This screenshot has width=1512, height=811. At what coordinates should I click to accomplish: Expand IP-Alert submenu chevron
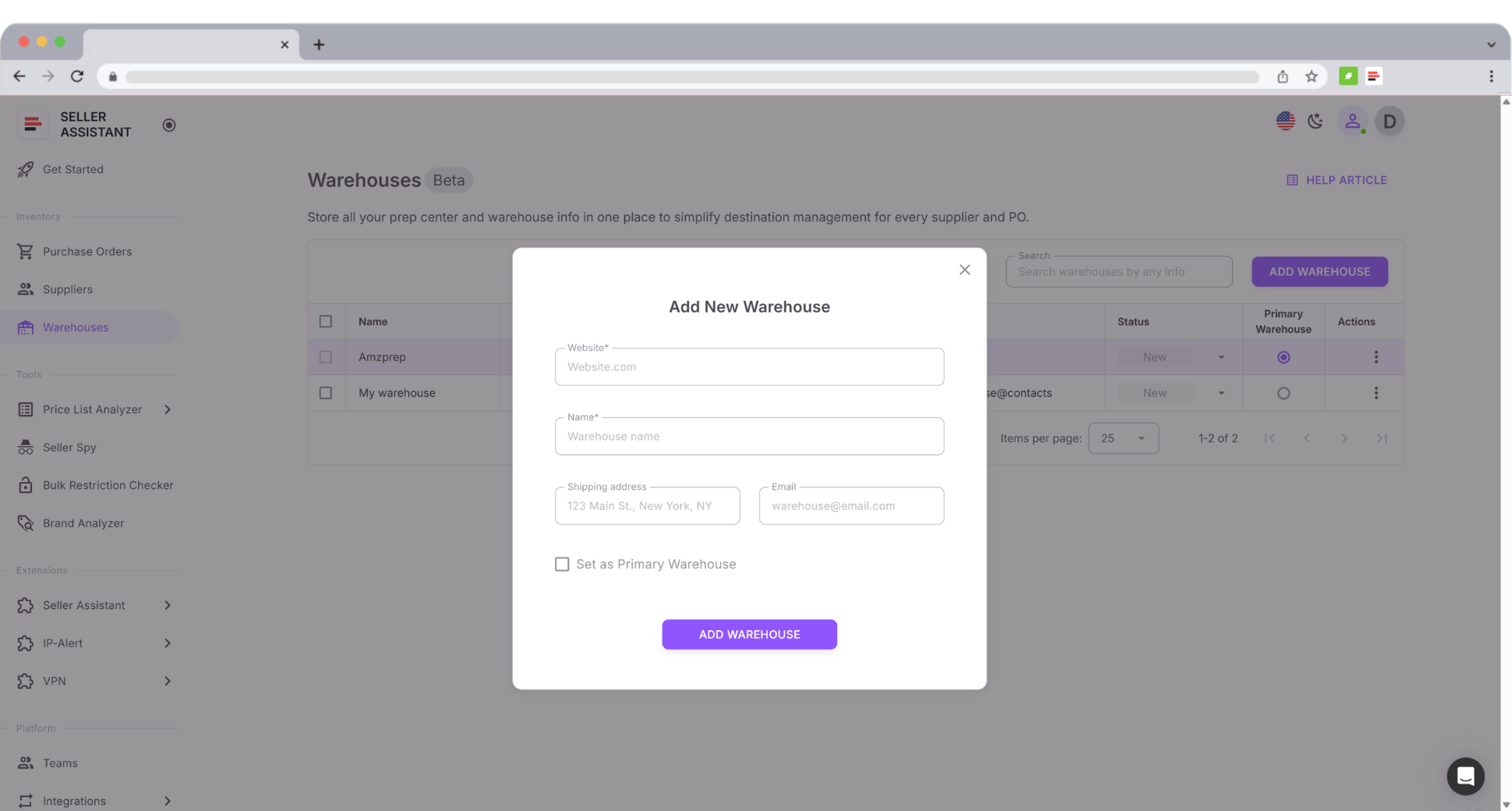(168, 643)
